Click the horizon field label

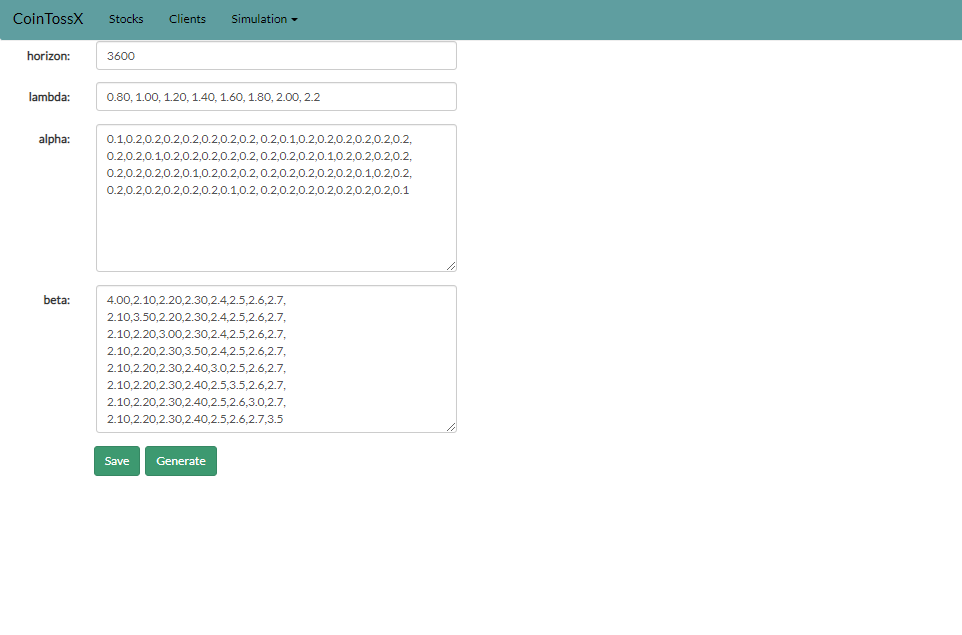pyautogui.click(x=48, y=56)
